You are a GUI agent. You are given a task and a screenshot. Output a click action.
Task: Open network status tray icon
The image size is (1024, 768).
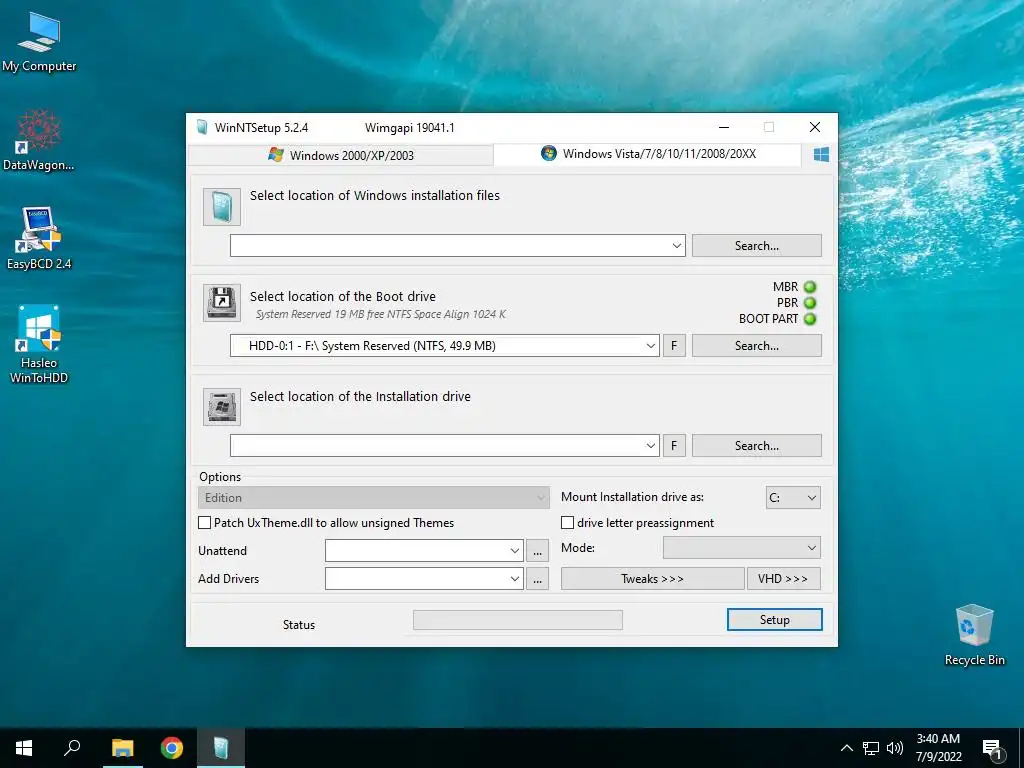[x=871, y=748]
